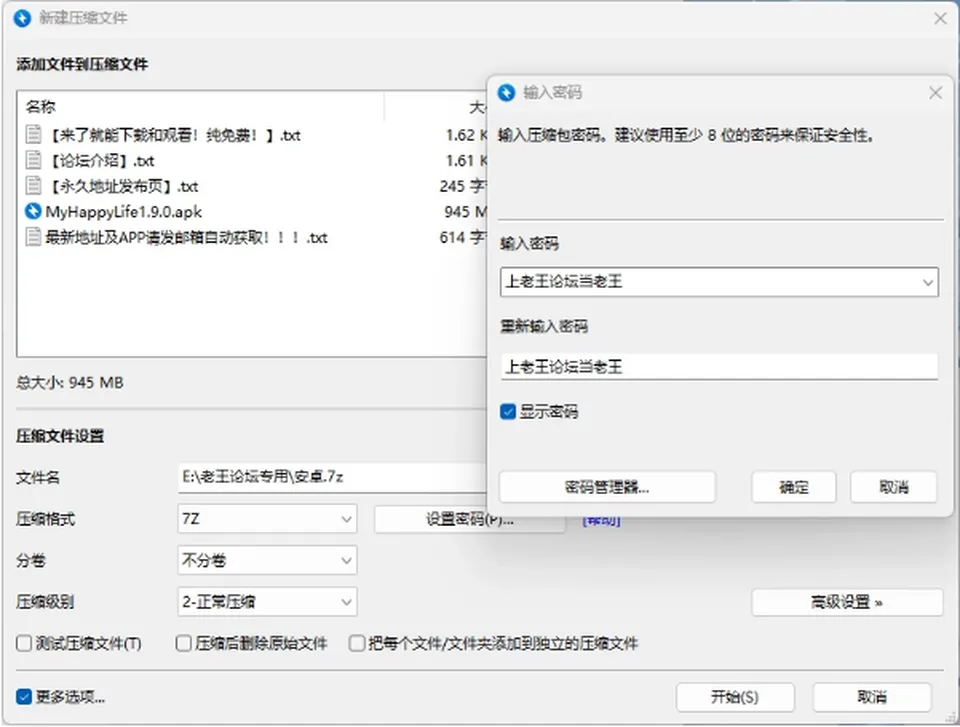Expand the 输入密码 combo box arrow
This screenshot has height=727, width=960.
tap(928, 282)
